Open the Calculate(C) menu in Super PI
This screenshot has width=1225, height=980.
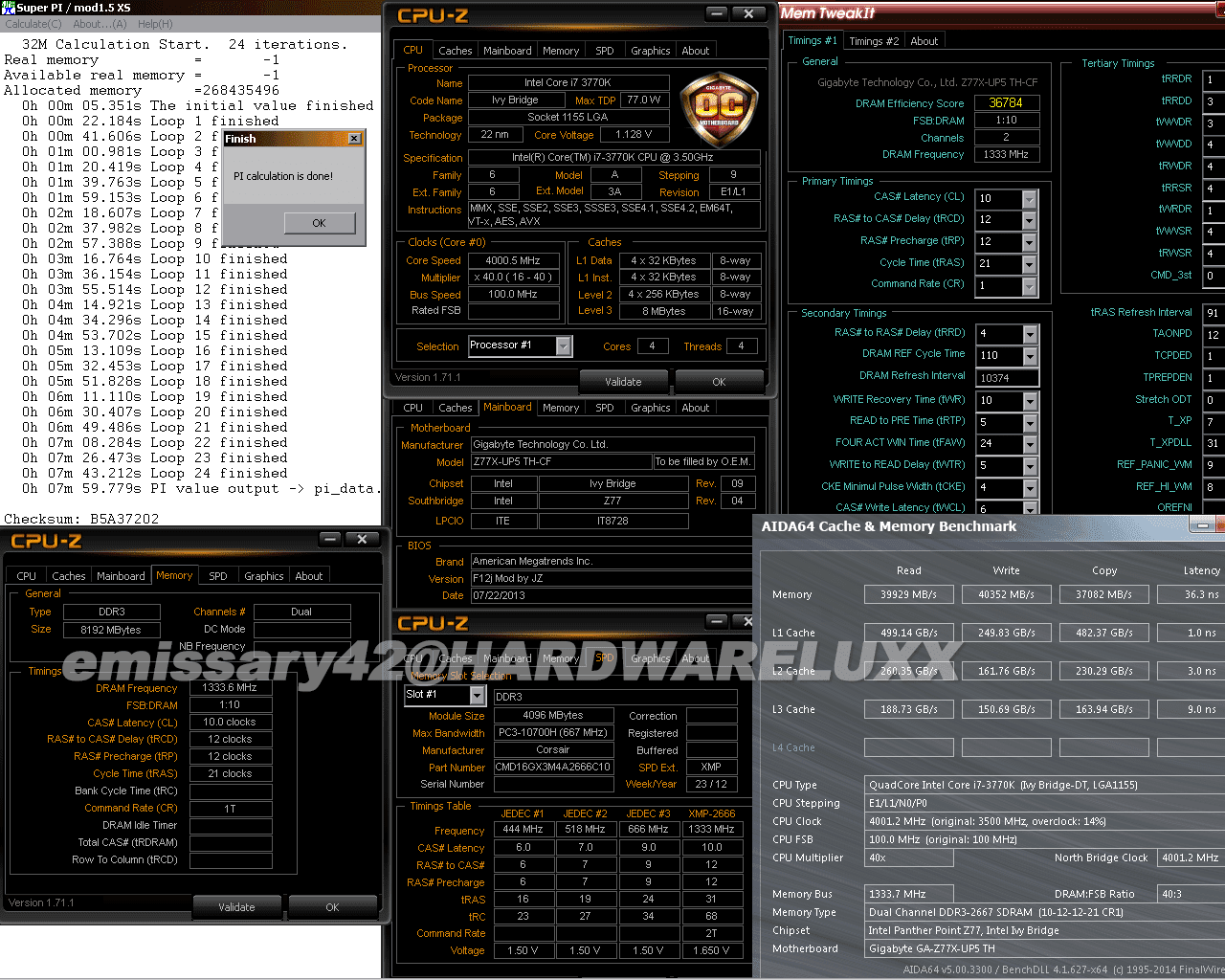point(33,24)
